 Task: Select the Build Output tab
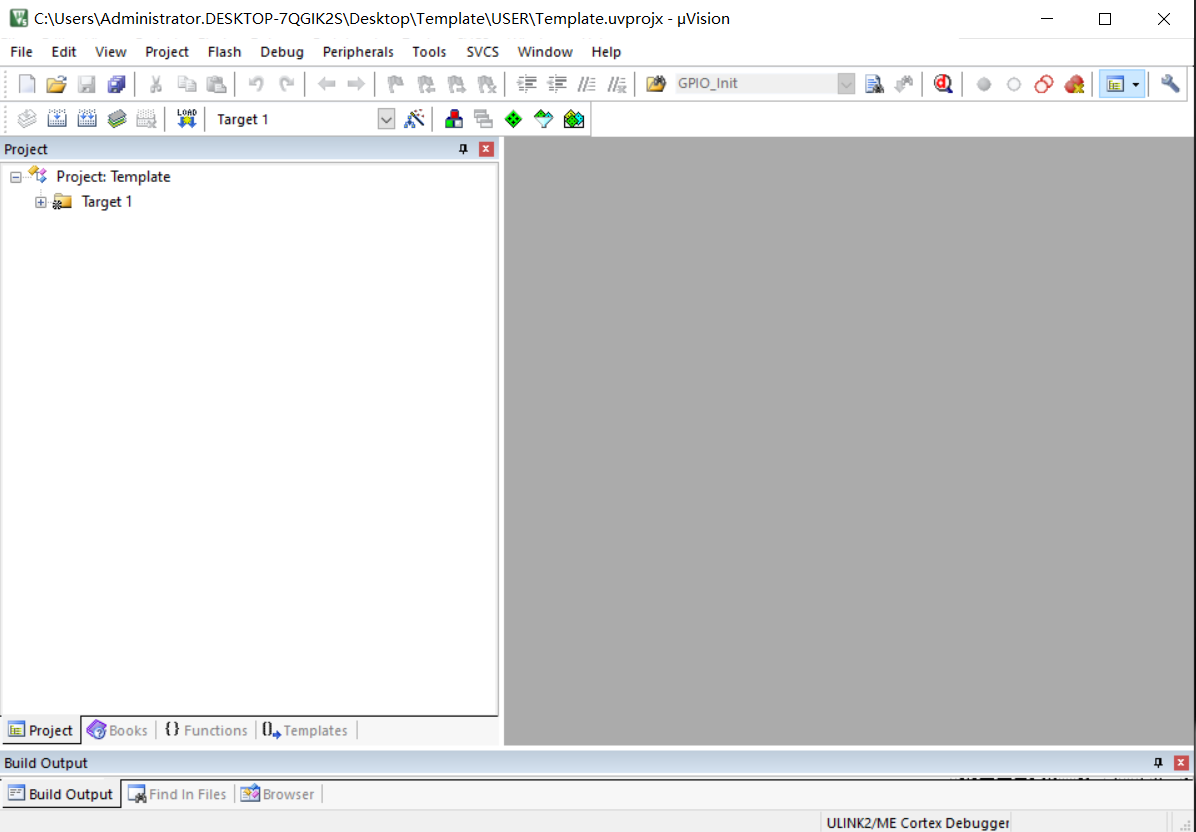point(60,795)
